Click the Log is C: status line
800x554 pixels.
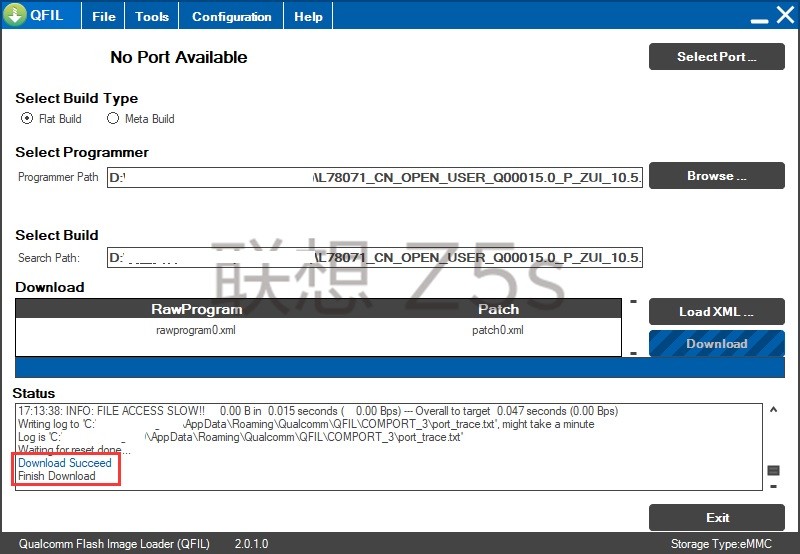click(x=241, y=437)
